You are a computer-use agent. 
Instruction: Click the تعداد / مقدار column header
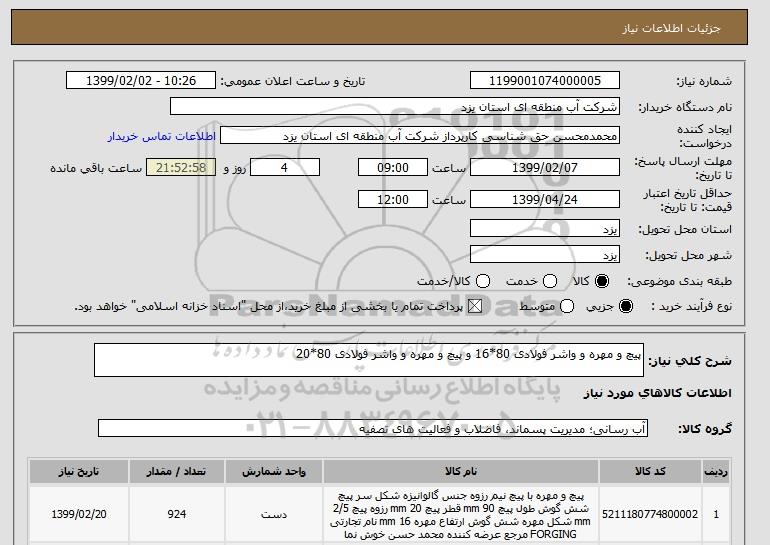pyautogui.click(x=177, y=471)
